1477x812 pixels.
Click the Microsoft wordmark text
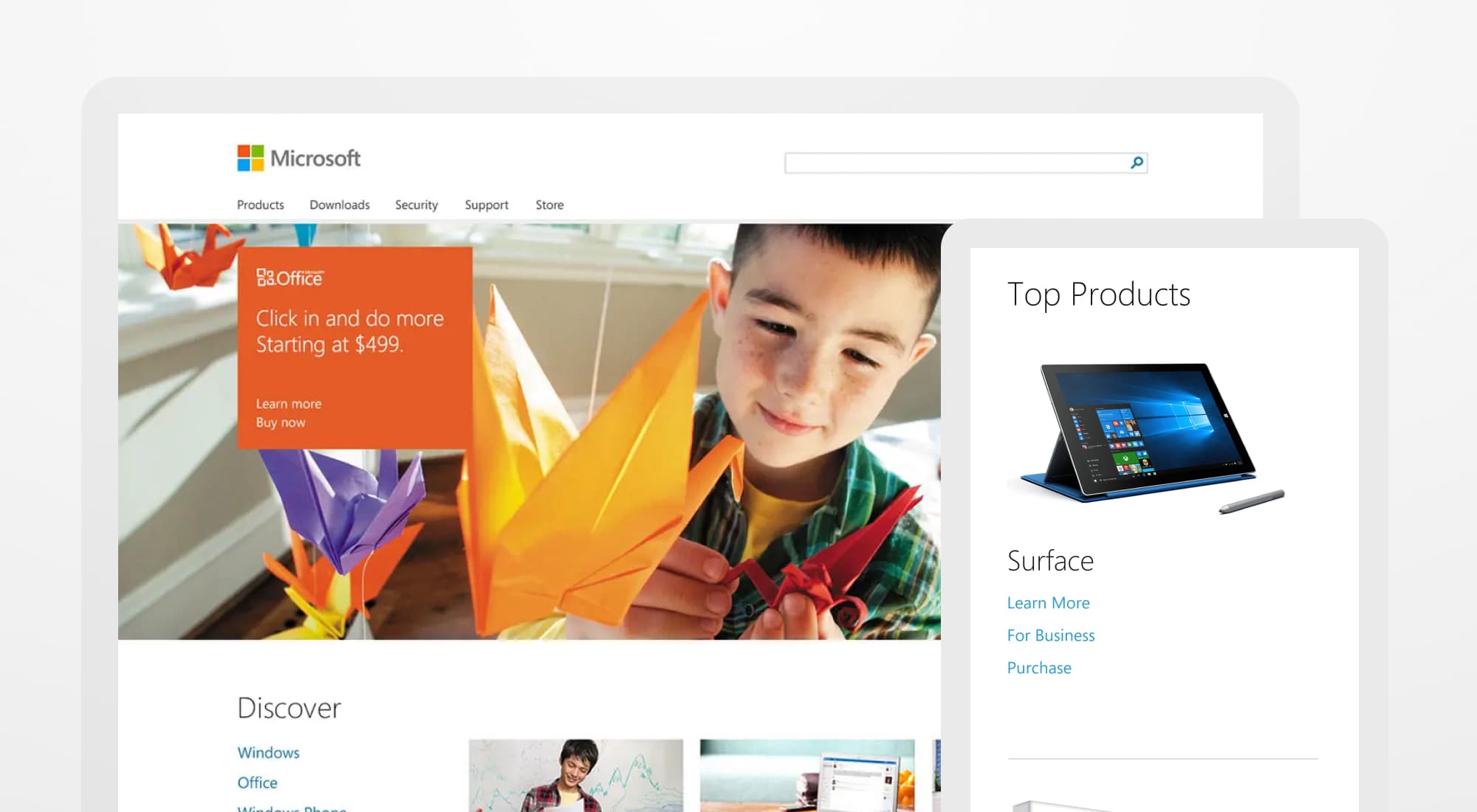[x=315, y=158]
